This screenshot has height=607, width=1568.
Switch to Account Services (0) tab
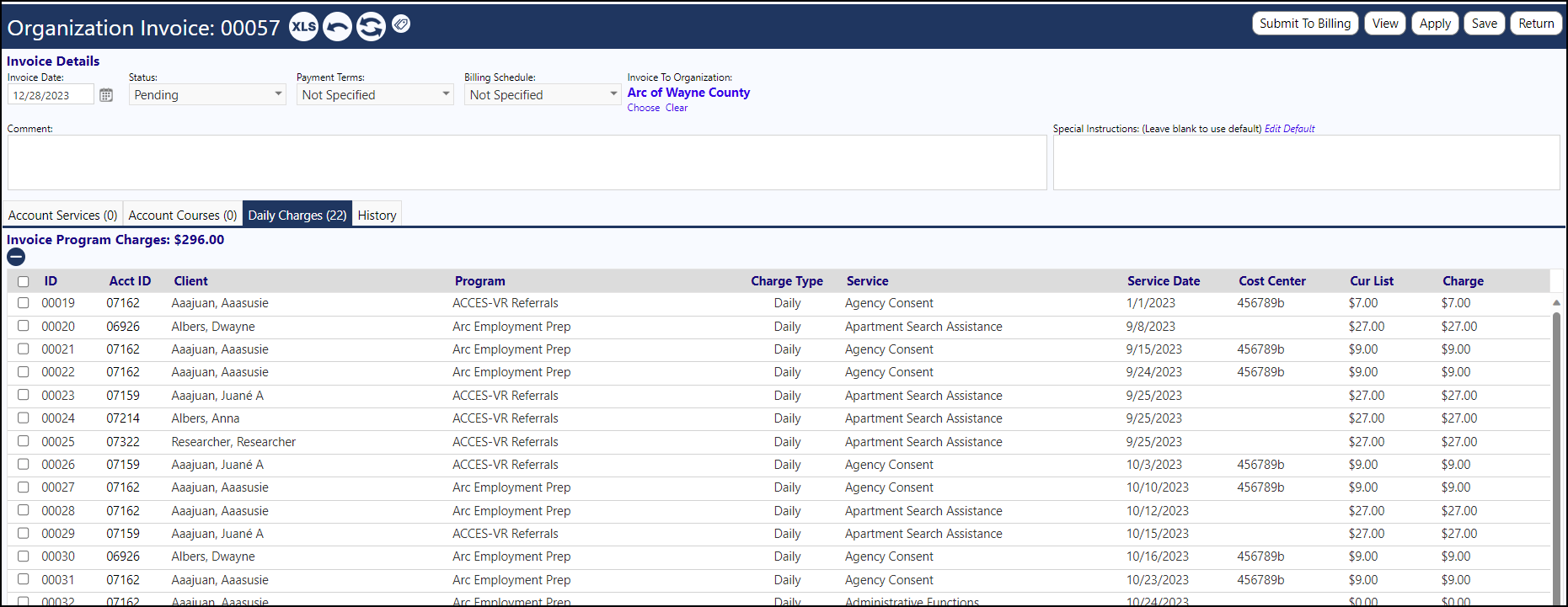click(62, 216)
